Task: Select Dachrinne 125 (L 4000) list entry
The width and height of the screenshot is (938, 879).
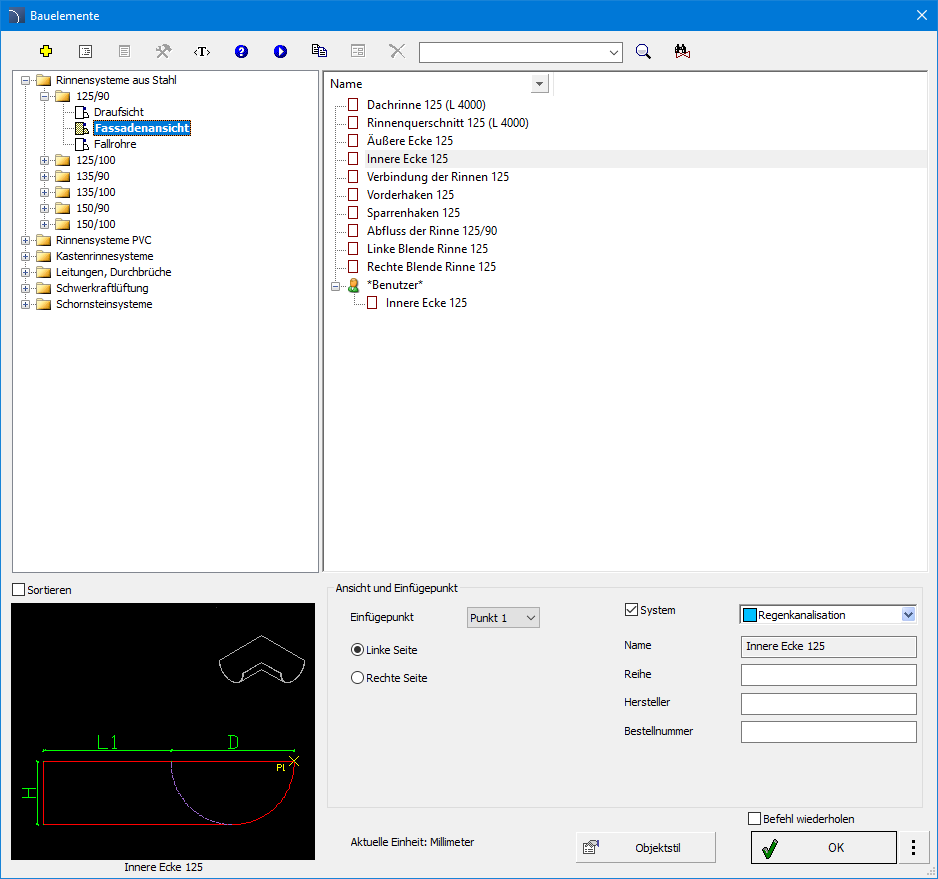Action: (x=426, y=104)
